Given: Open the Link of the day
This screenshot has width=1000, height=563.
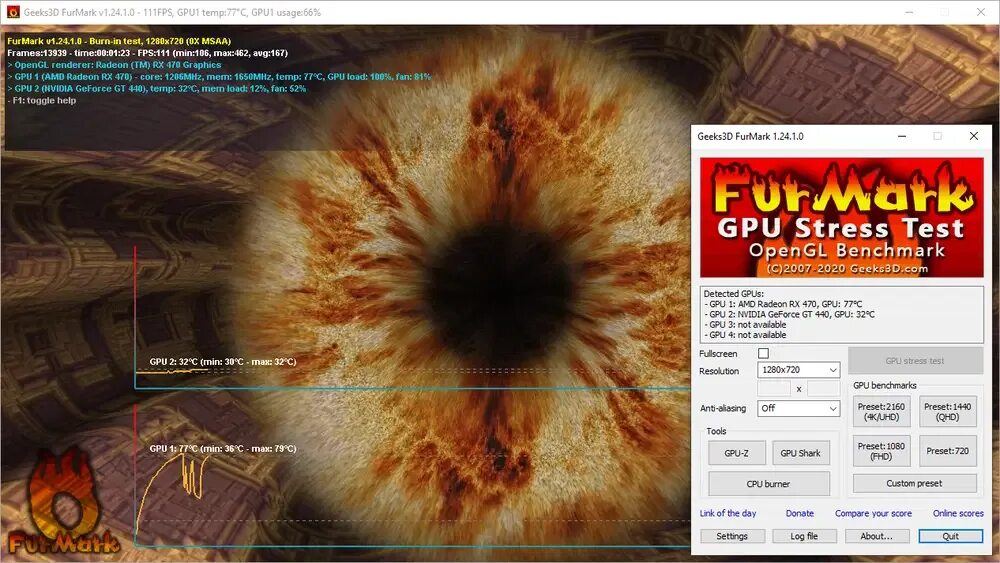Looking at the screenshot, I should point(728,513).
